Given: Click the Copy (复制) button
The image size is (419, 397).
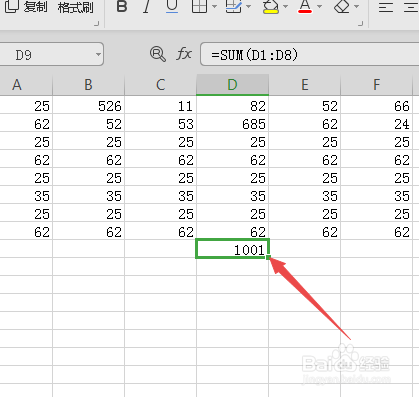Looking at the screenshot, I should tap(26, 7).
